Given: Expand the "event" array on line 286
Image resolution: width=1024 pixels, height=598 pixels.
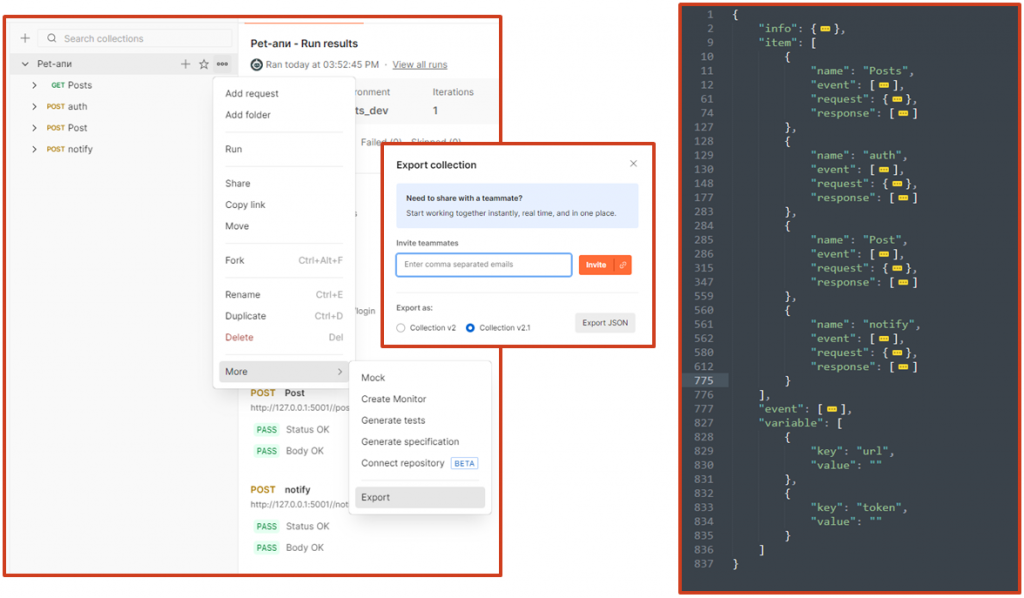Looking at the screenshot, I should coord(884,255).
